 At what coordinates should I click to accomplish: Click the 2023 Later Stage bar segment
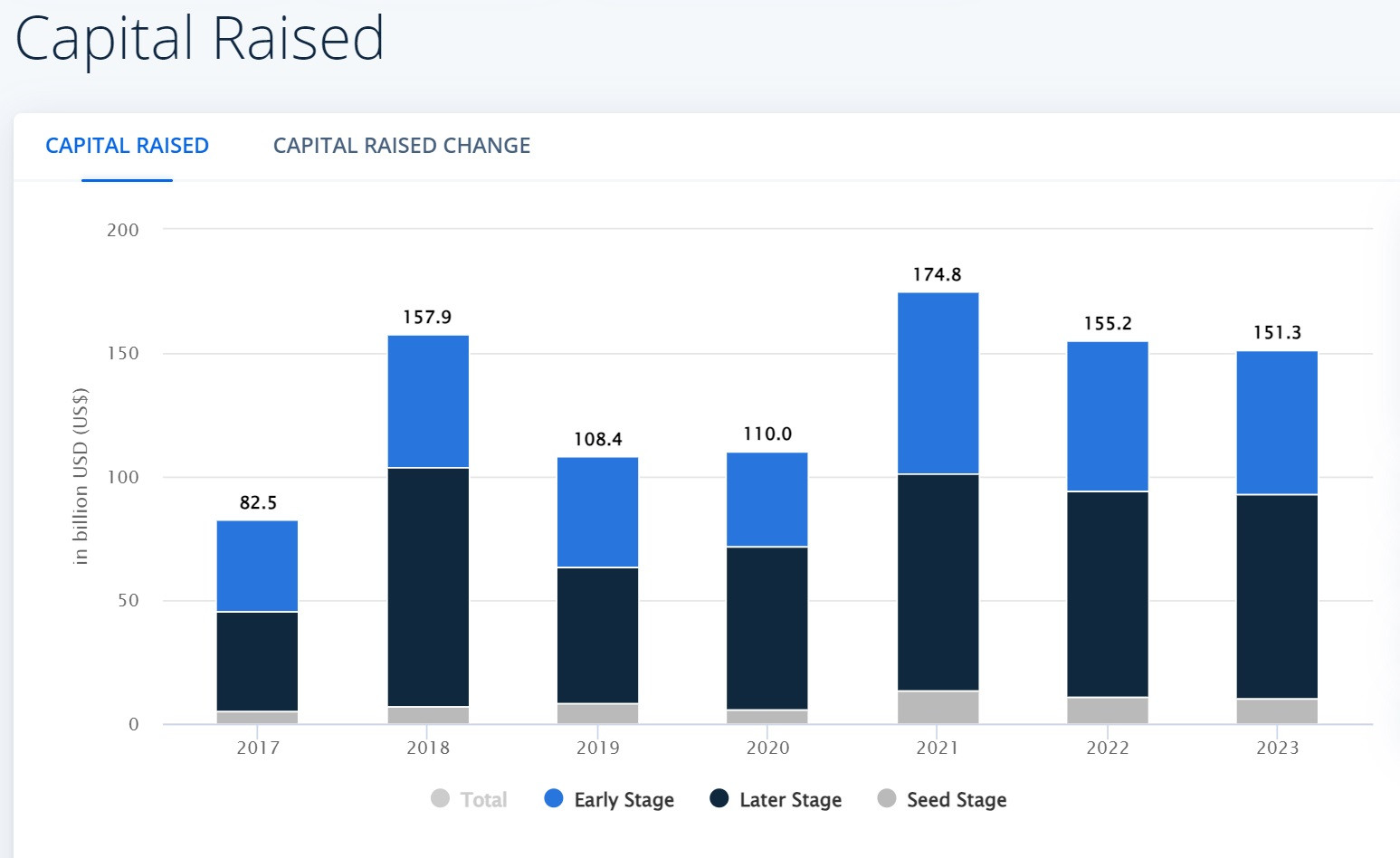(1277, 596)
